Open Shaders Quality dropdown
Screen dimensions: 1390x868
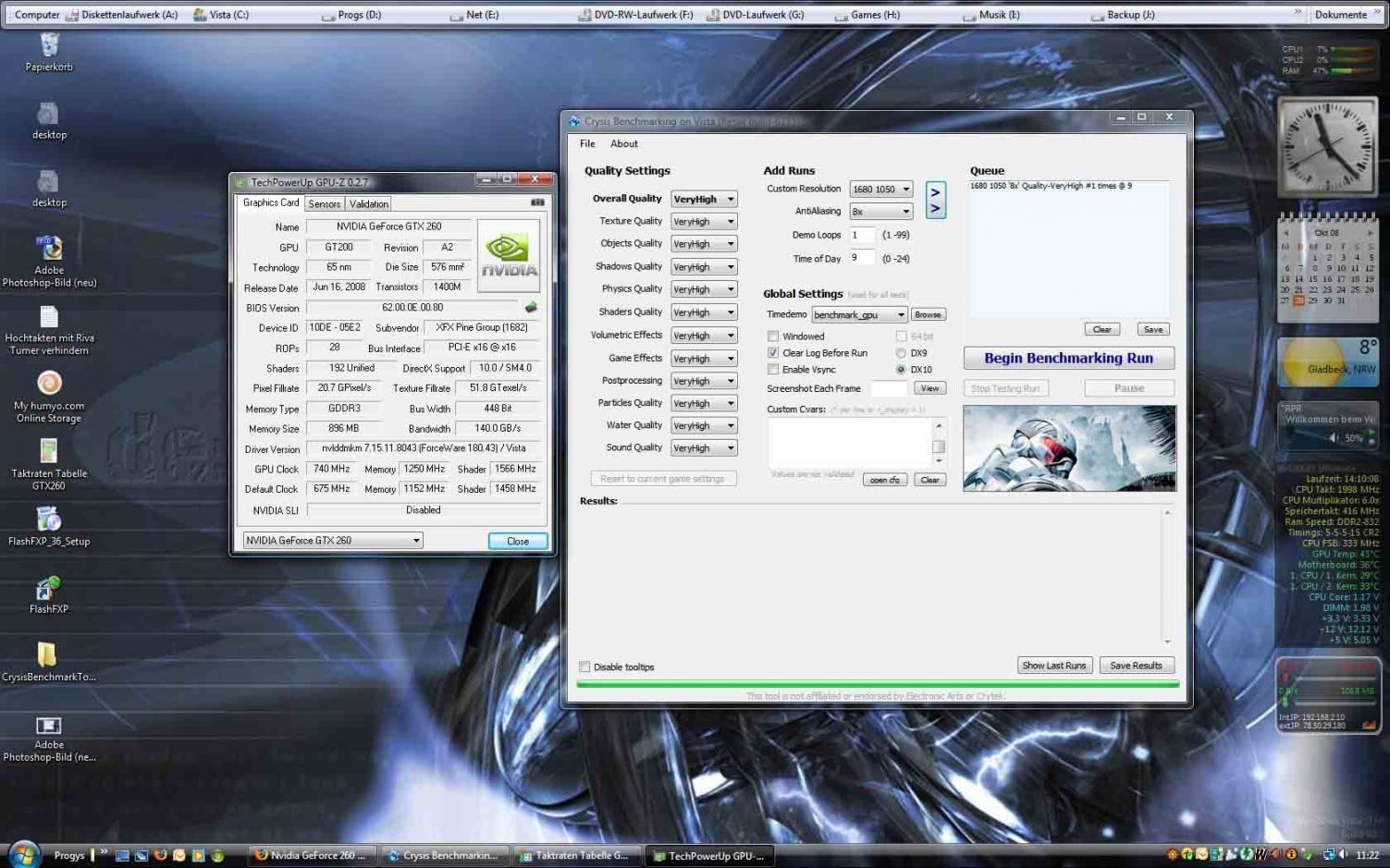pyautogui.click(x=704, y=312)
